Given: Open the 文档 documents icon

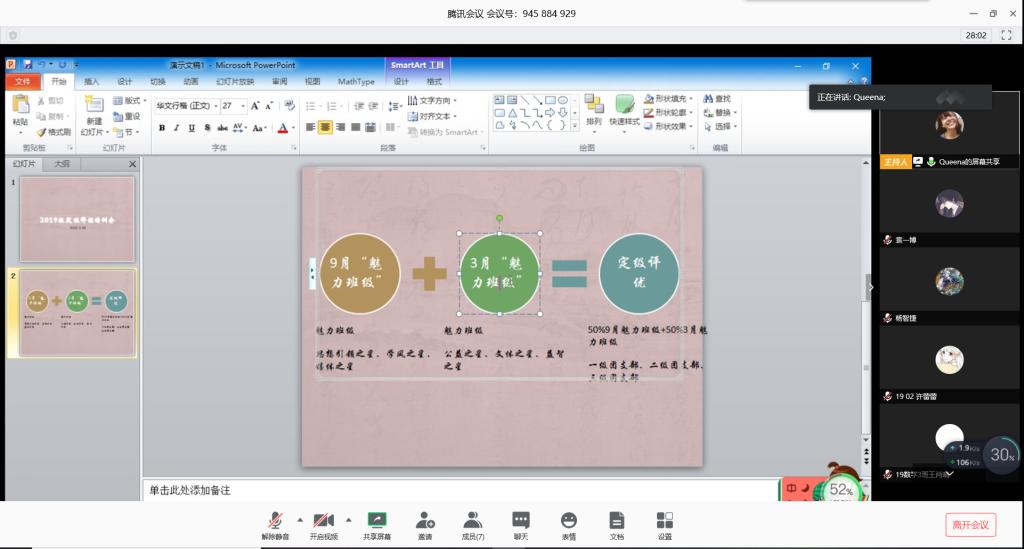Looking at the screenshot, I should click(617, 522).
